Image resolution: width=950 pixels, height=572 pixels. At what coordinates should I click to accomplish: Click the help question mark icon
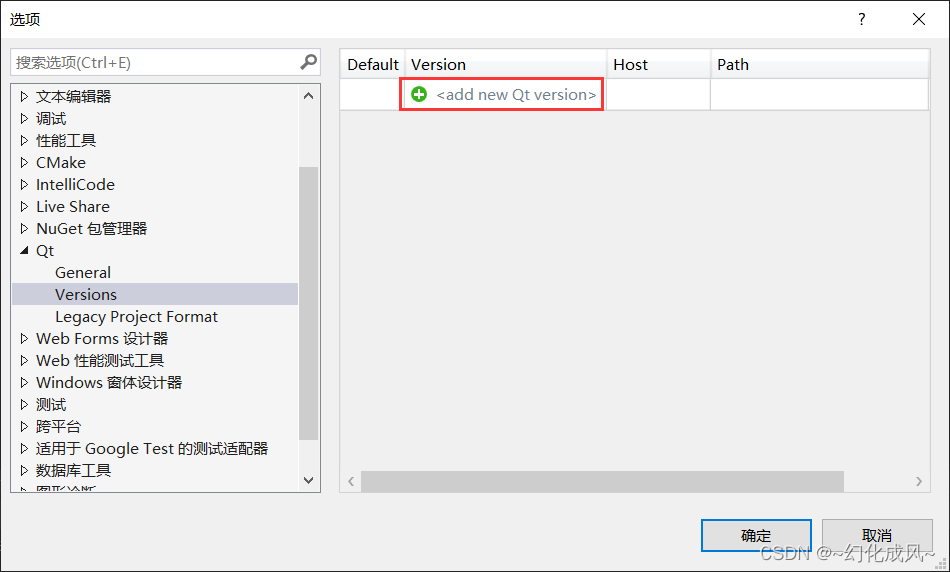click(862, 19)
